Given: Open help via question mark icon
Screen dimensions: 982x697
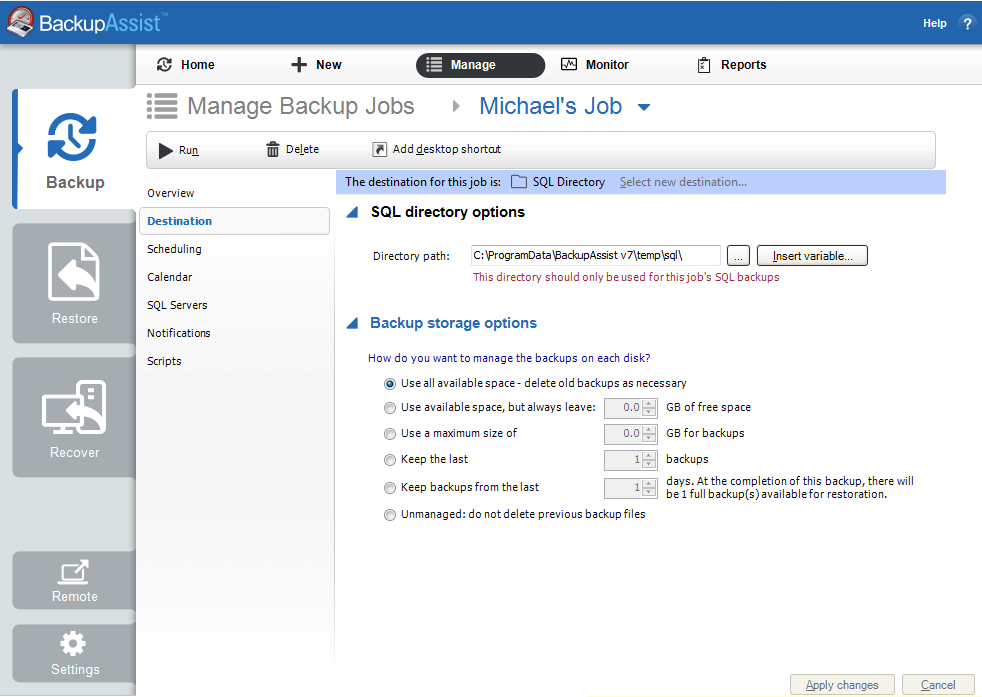Looking at the screenshot, I should click(x=967, y=24).
